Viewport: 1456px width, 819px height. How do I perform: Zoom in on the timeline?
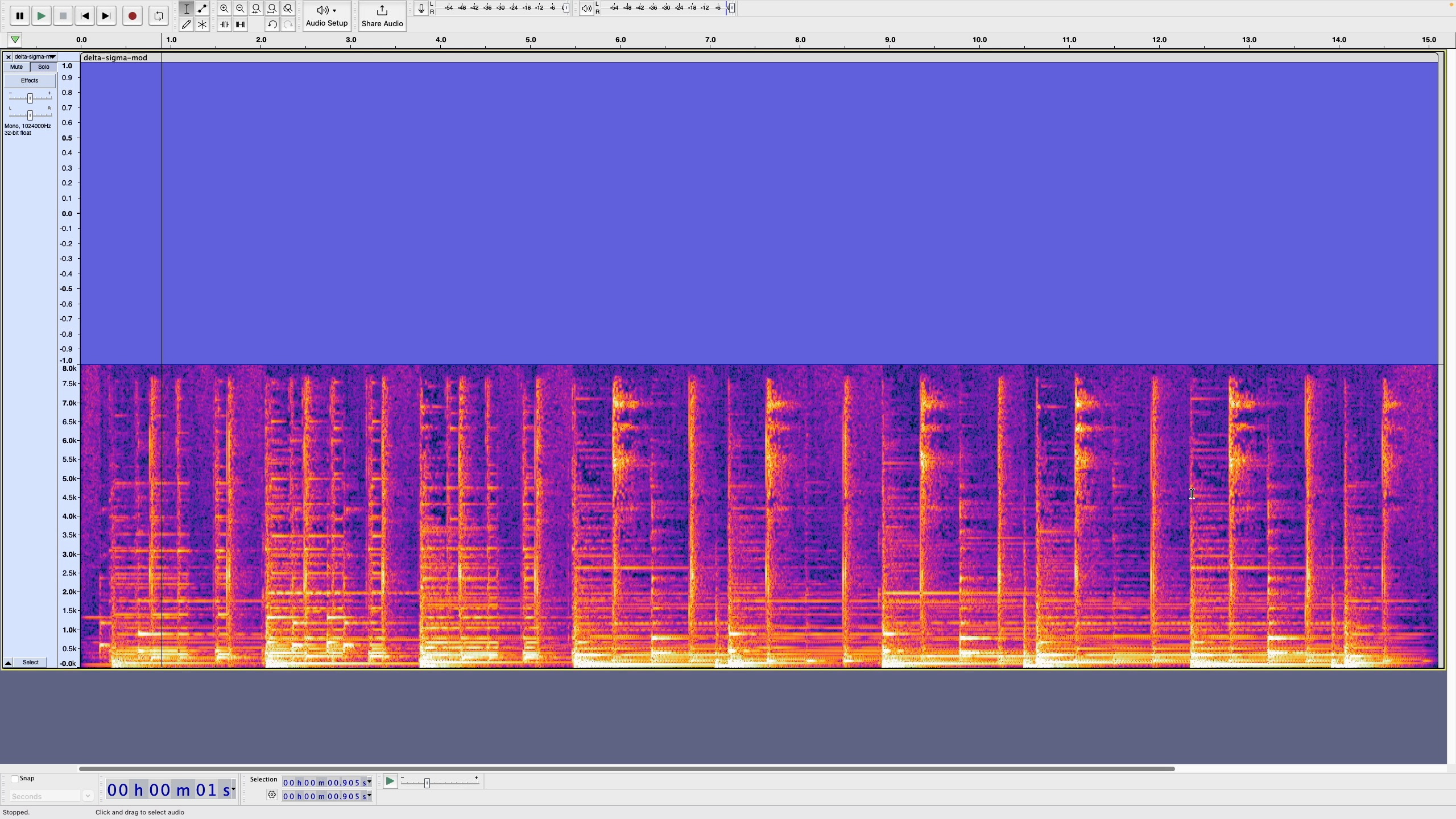pos(224,9)
